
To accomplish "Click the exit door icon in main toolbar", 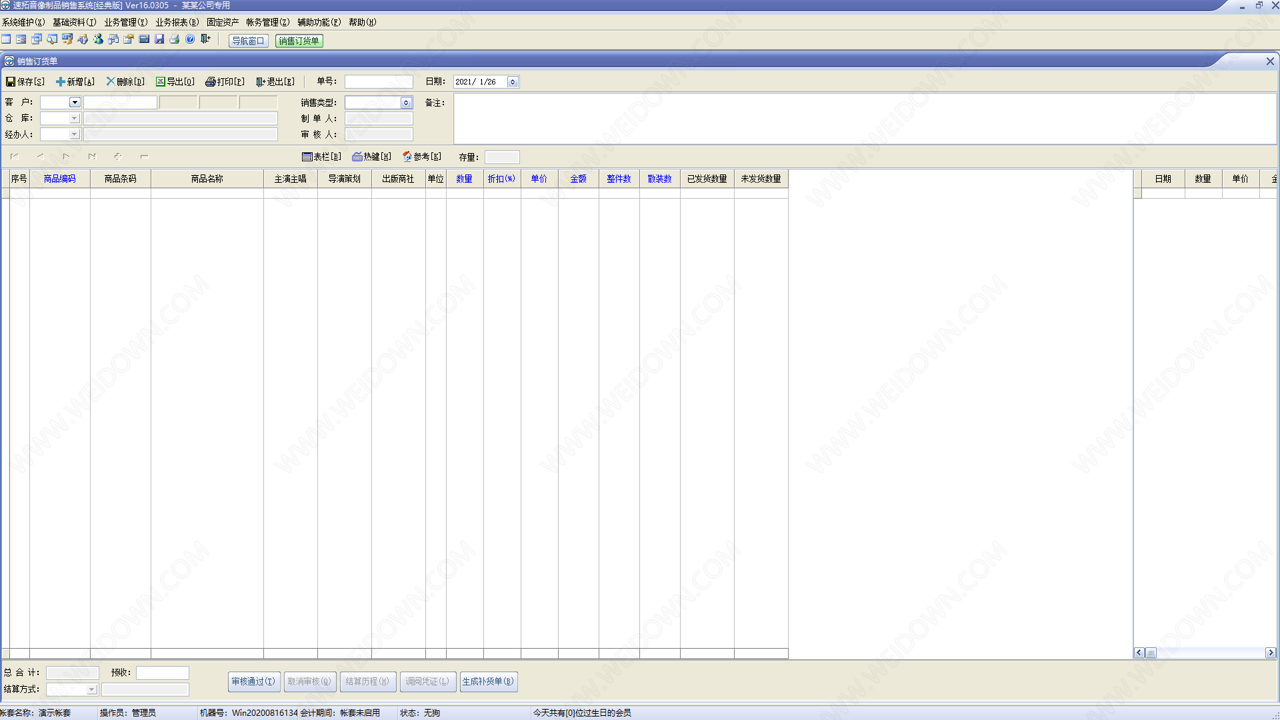I will click(205, 40).
